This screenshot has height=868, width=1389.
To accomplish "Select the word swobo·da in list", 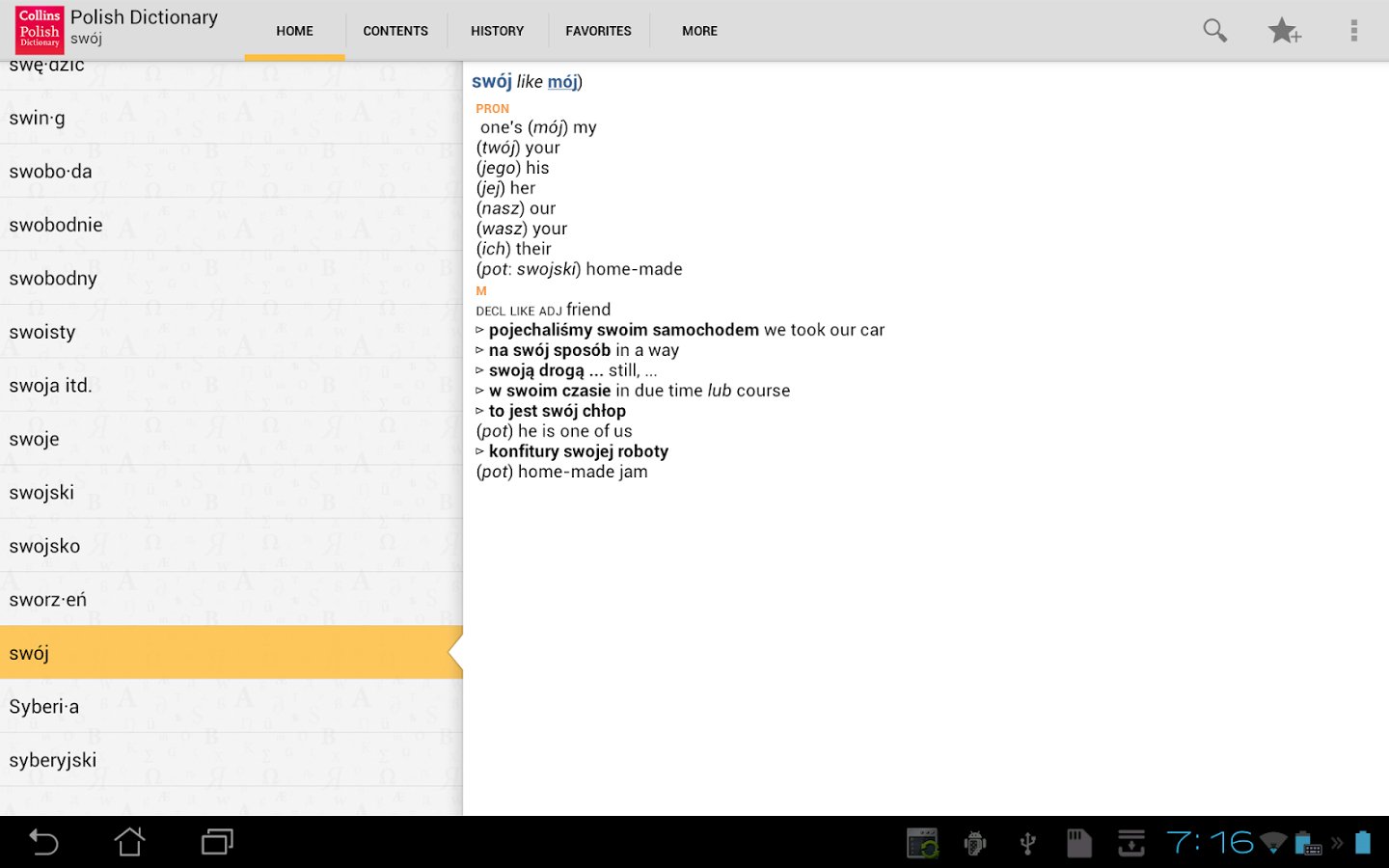I will pyautogui.click(x=231, y=172).
